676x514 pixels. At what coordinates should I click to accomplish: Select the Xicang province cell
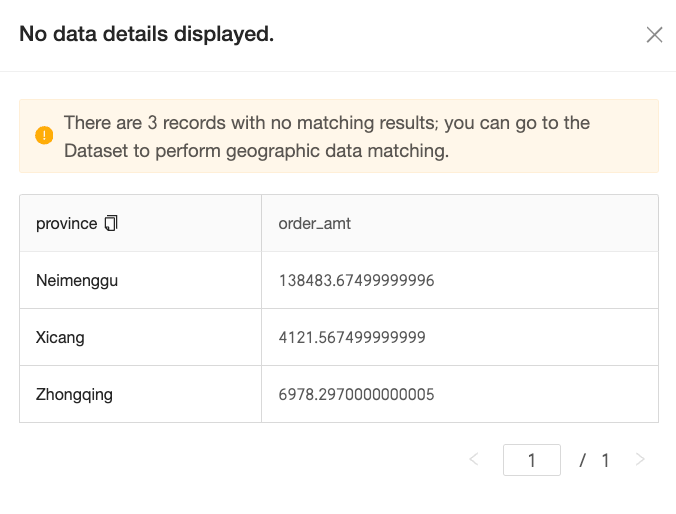[x=140, y=337]
